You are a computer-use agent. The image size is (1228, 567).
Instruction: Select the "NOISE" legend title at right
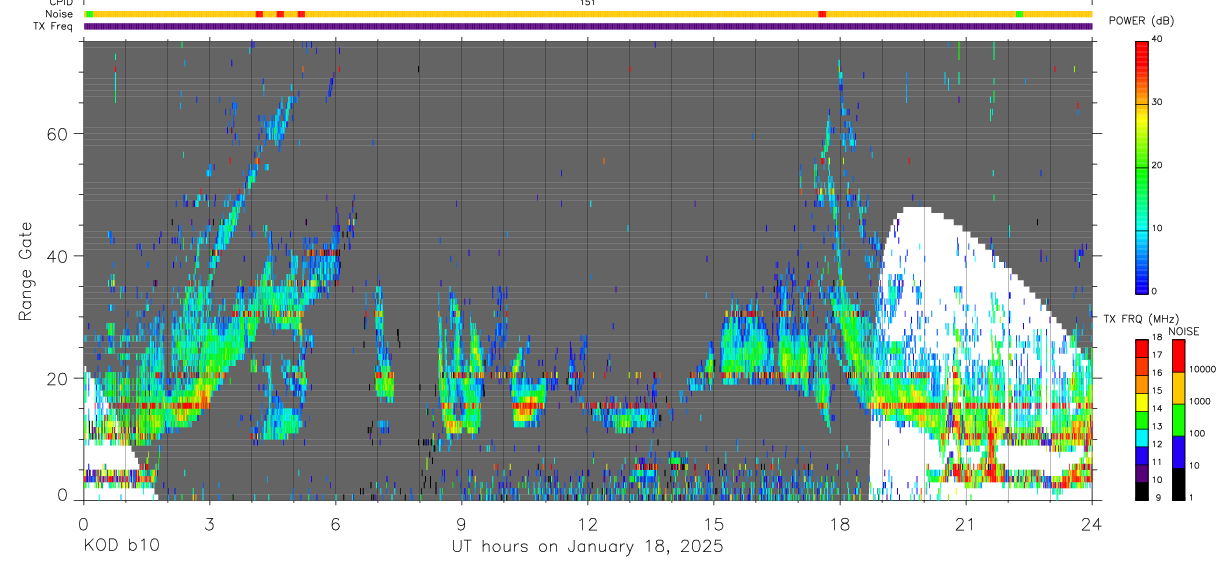(x=1184, y=331)
